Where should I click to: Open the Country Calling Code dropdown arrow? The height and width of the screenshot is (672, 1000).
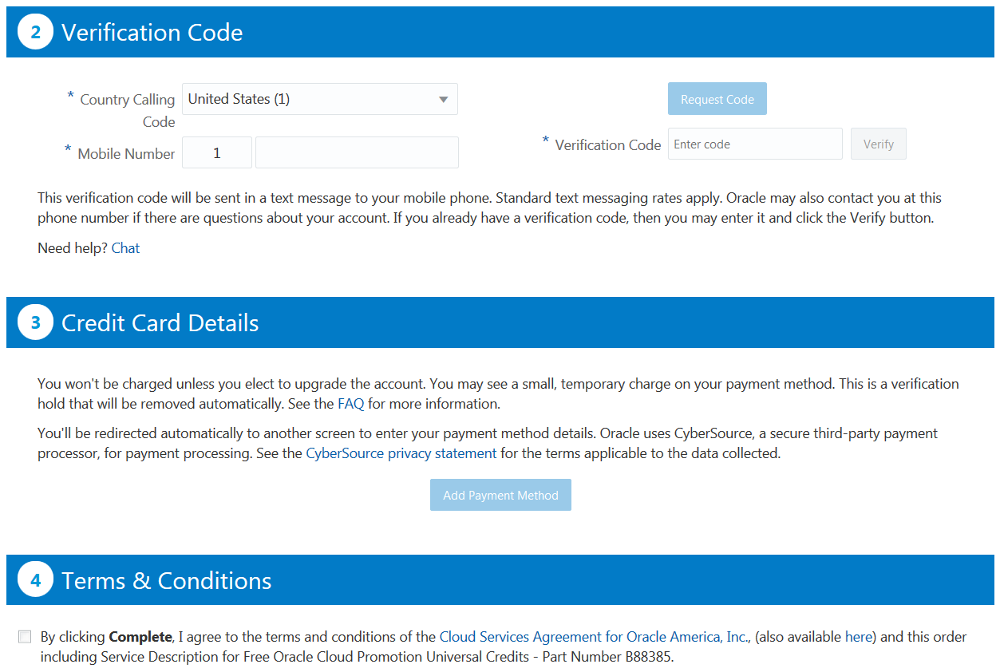pos(443,99)
